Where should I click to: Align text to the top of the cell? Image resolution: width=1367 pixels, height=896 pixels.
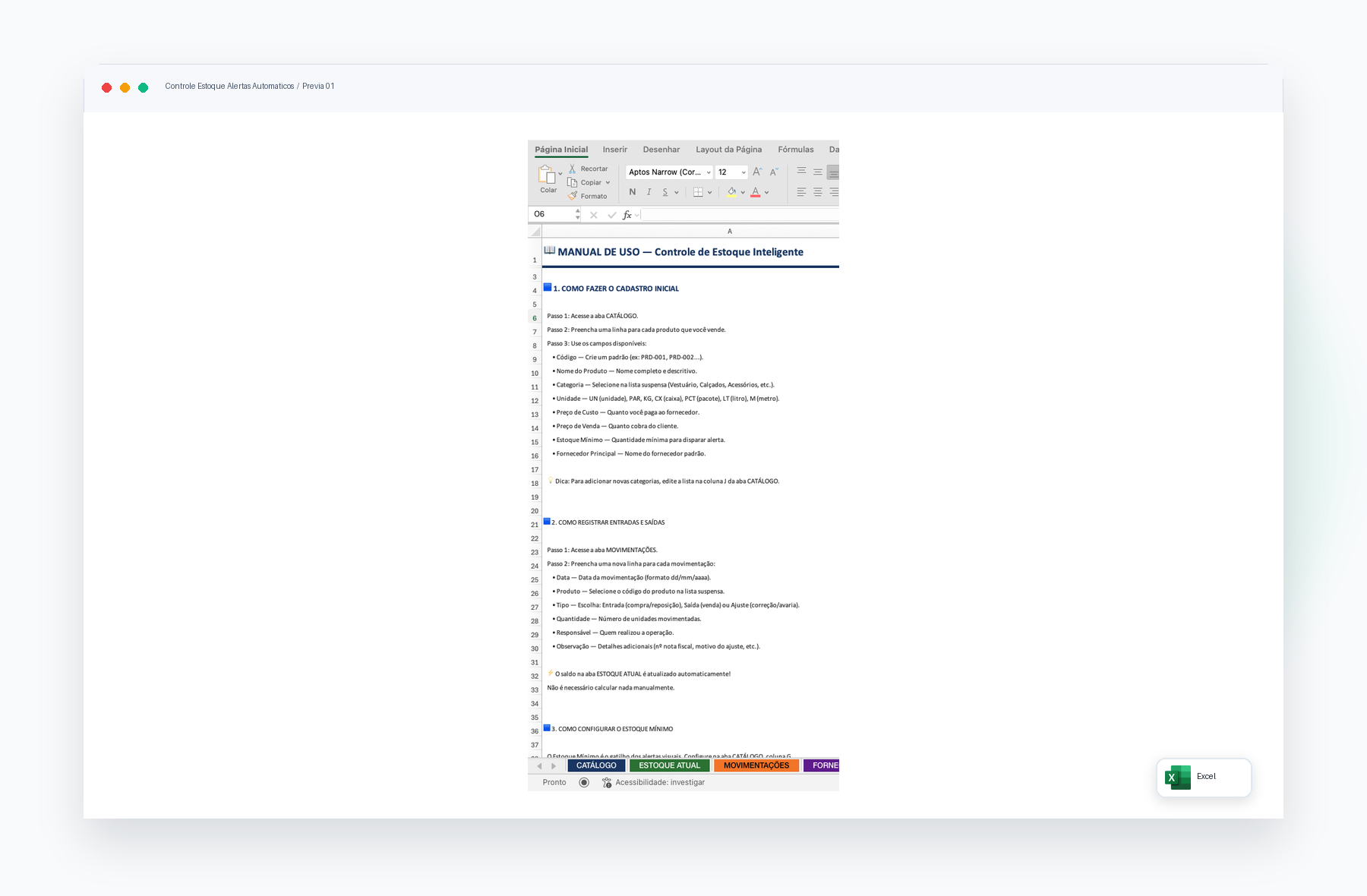pyautogui.click(x=801, y=172)
